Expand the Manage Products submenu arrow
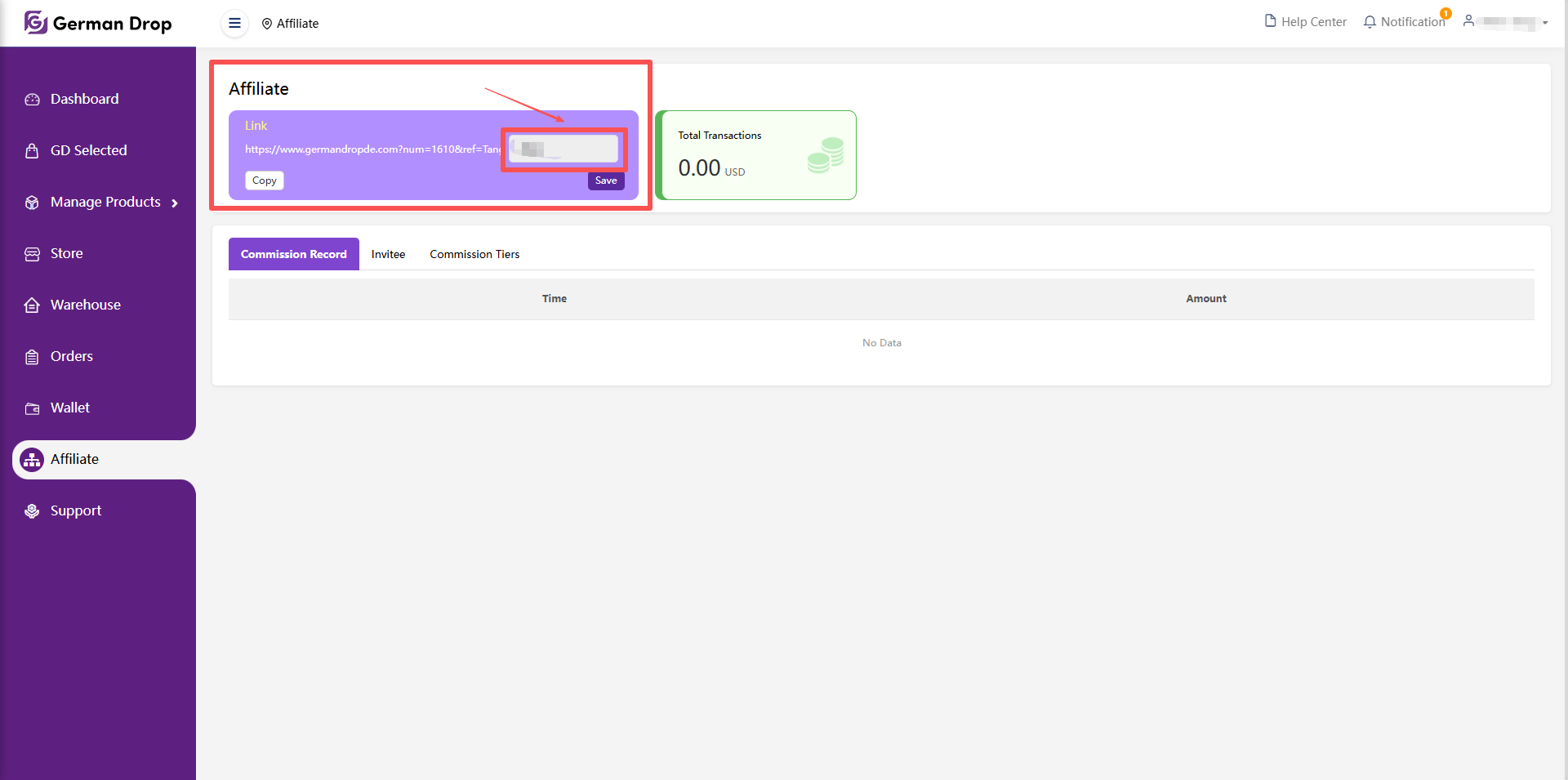The height and width of the screenshot is (780, 1568). [175, 203]
